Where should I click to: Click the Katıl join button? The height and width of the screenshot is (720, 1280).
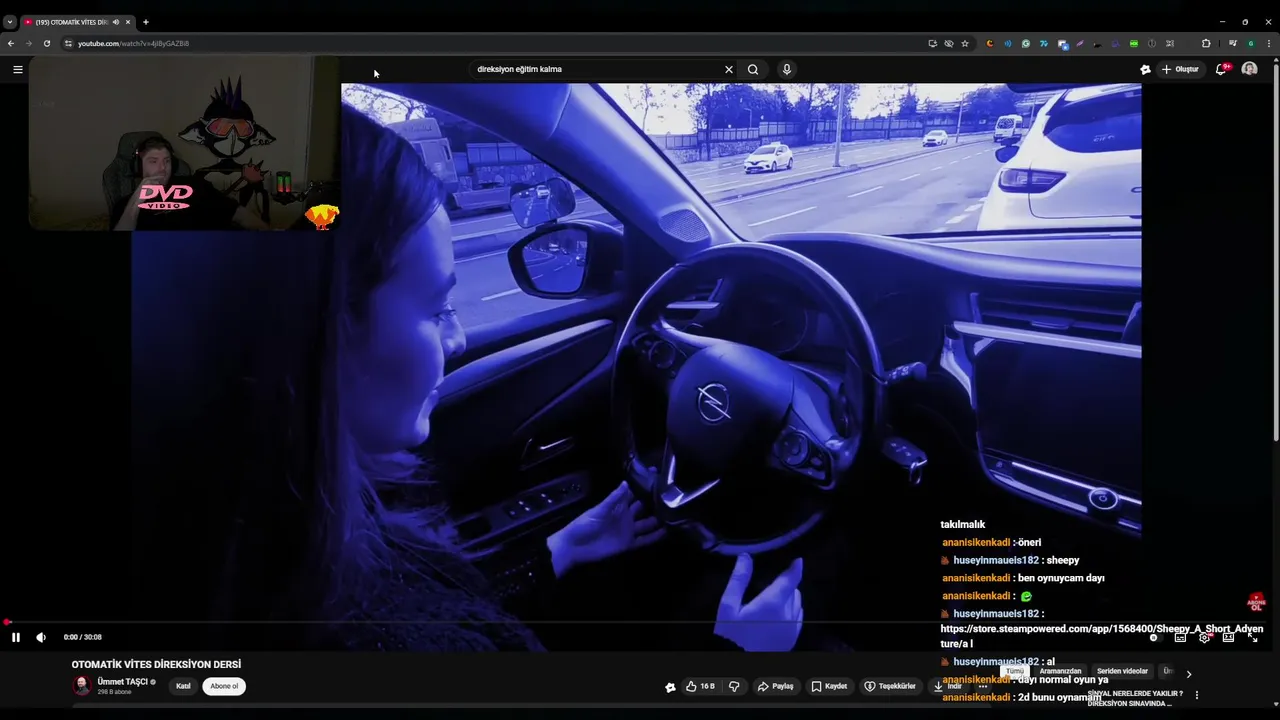[x=183, y=686]
